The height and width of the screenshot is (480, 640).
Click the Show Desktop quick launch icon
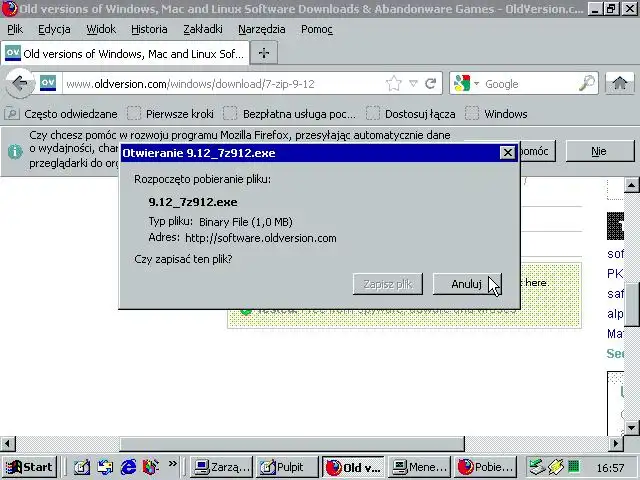pyautogui.click(x=82, y=467)
